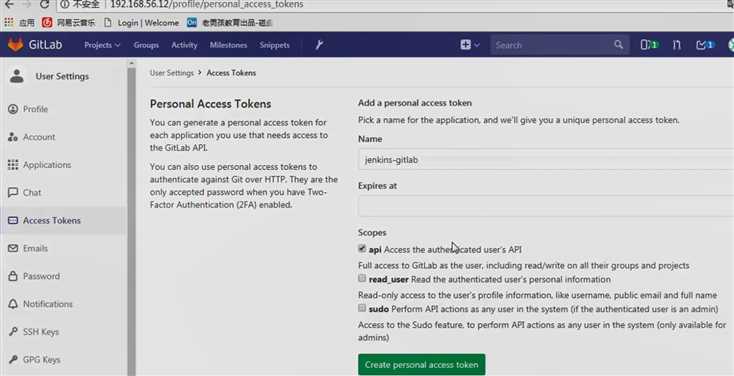The width and height of the screenshot is (734, 376).
Task: Go back in browser history
Action: tap(9, 5)
